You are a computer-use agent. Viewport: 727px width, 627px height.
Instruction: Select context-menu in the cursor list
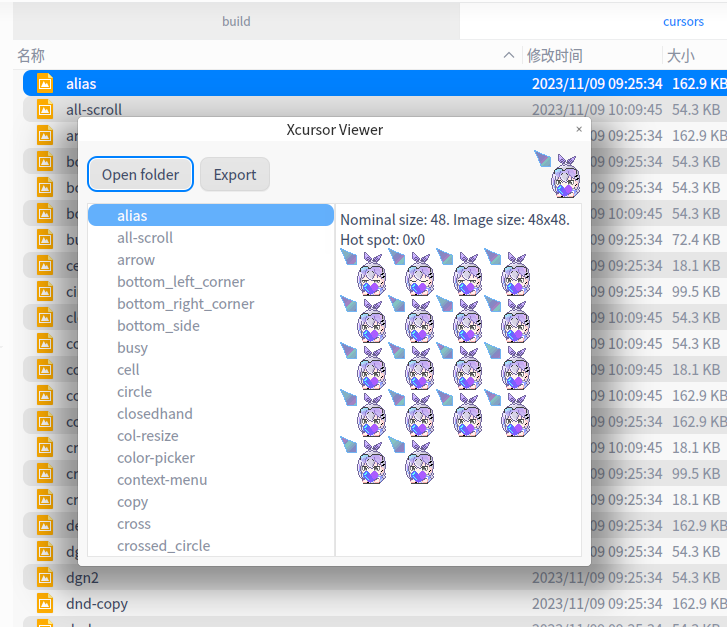point(162,480)
